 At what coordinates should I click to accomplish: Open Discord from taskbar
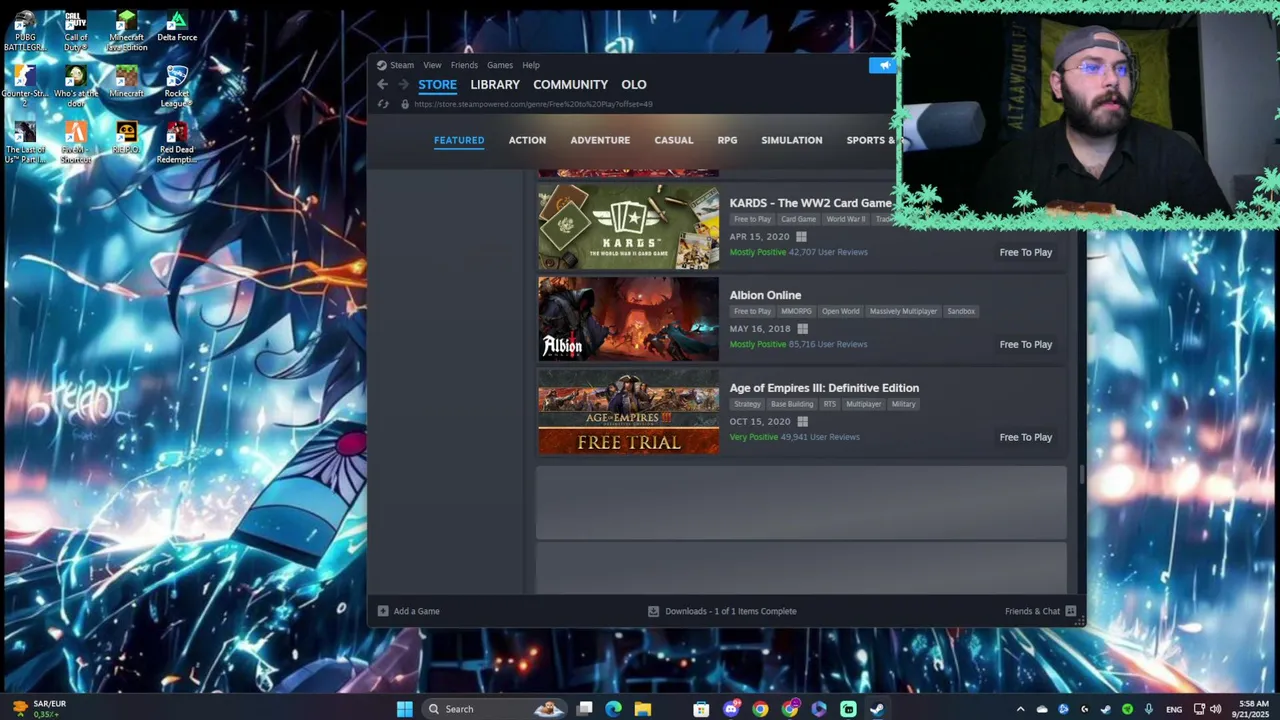tap(731, 709)
